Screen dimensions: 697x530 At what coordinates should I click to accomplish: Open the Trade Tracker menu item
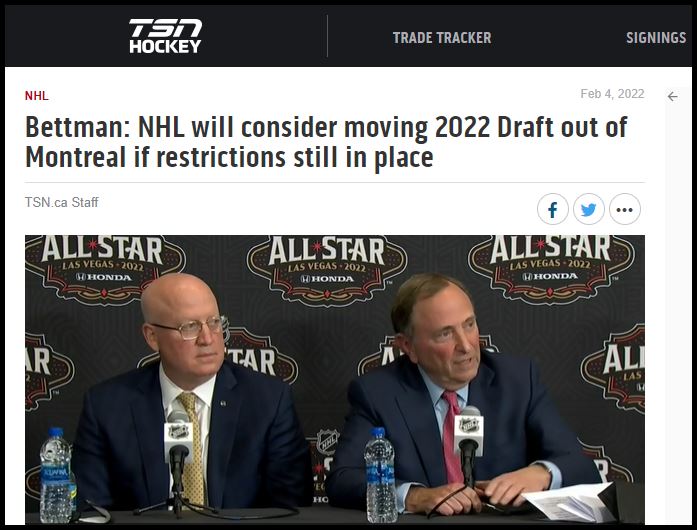click(442, 38)
